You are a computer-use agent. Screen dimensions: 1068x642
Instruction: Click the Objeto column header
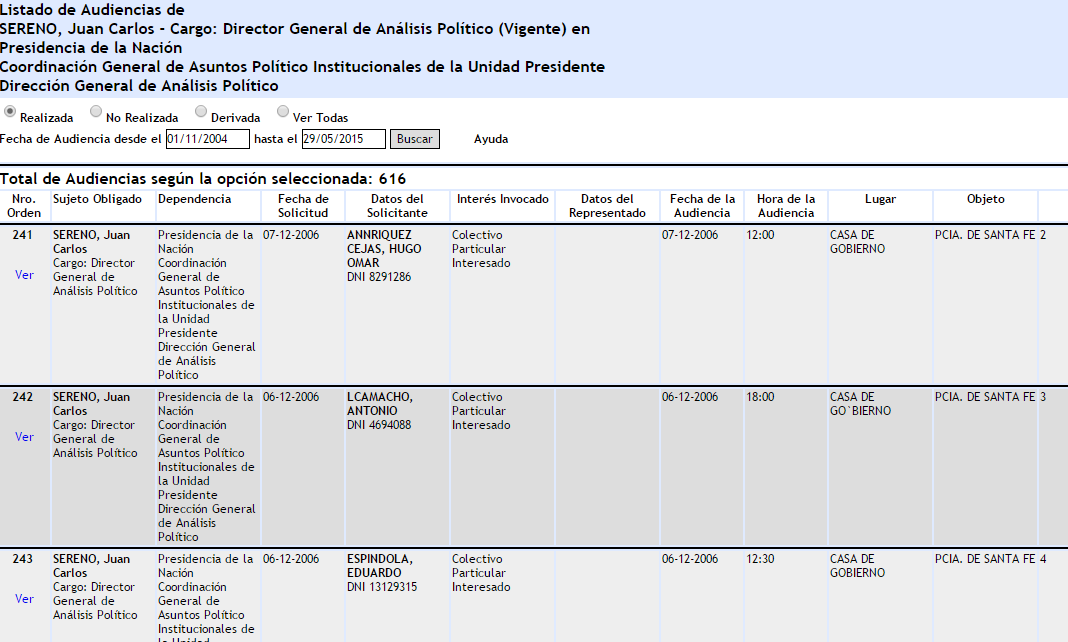coord(985,199)
